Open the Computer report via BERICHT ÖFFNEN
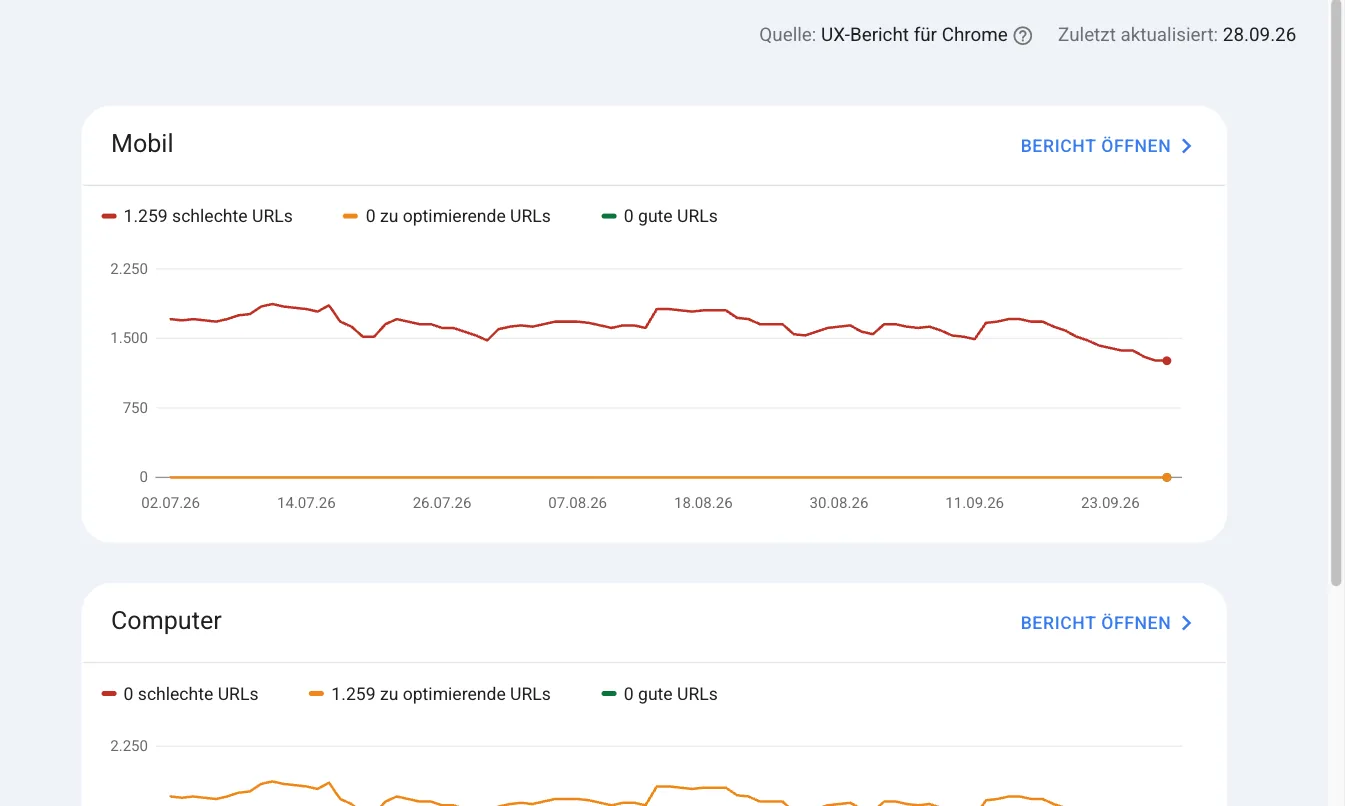Image resolution: width=1345 pixels, height=806 pixels. tap(1107, 623)
